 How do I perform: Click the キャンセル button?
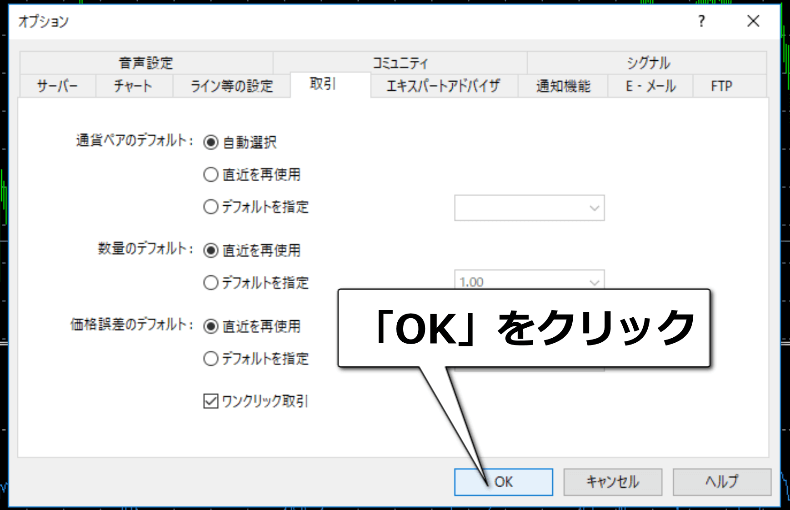[613, 482]
